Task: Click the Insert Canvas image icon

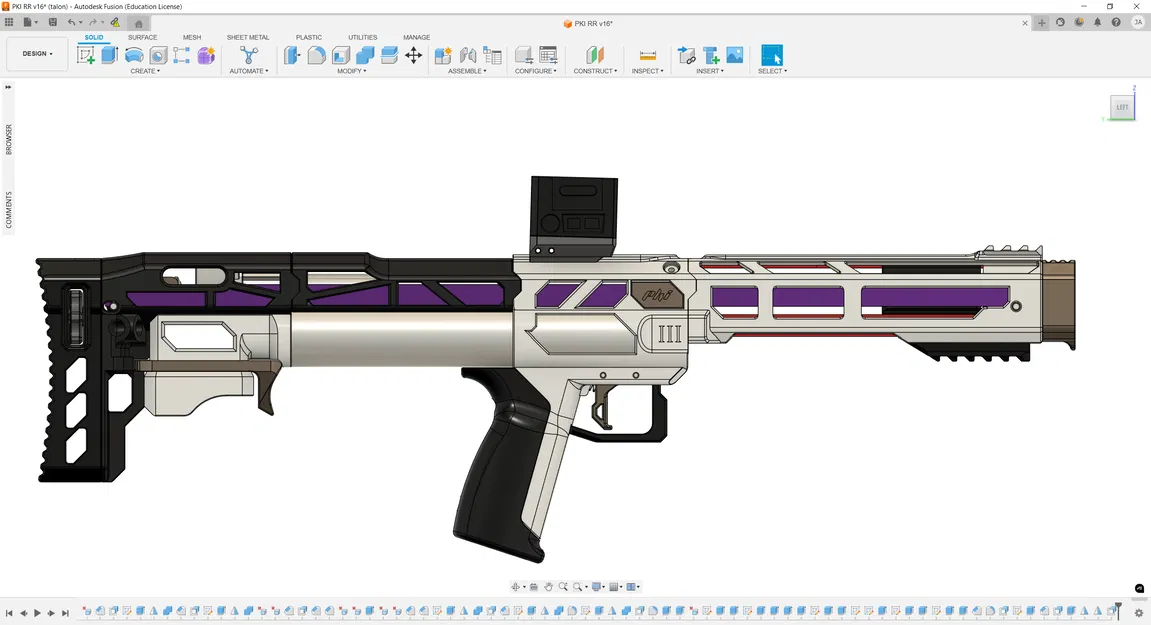Action: coord(735,55)
